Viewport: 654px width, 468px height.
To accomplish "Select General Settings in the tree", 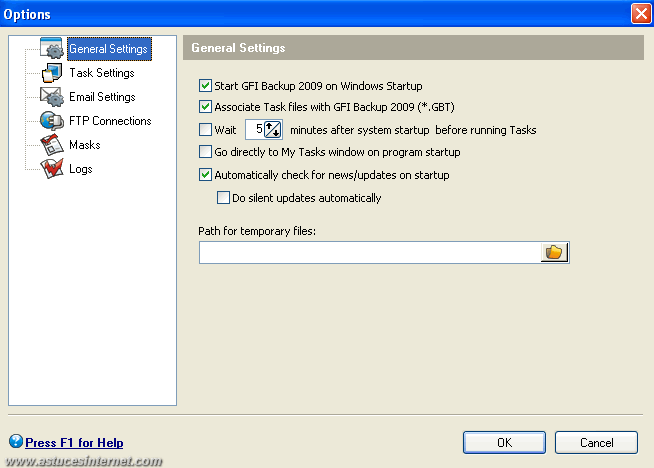I will [108, 49].
